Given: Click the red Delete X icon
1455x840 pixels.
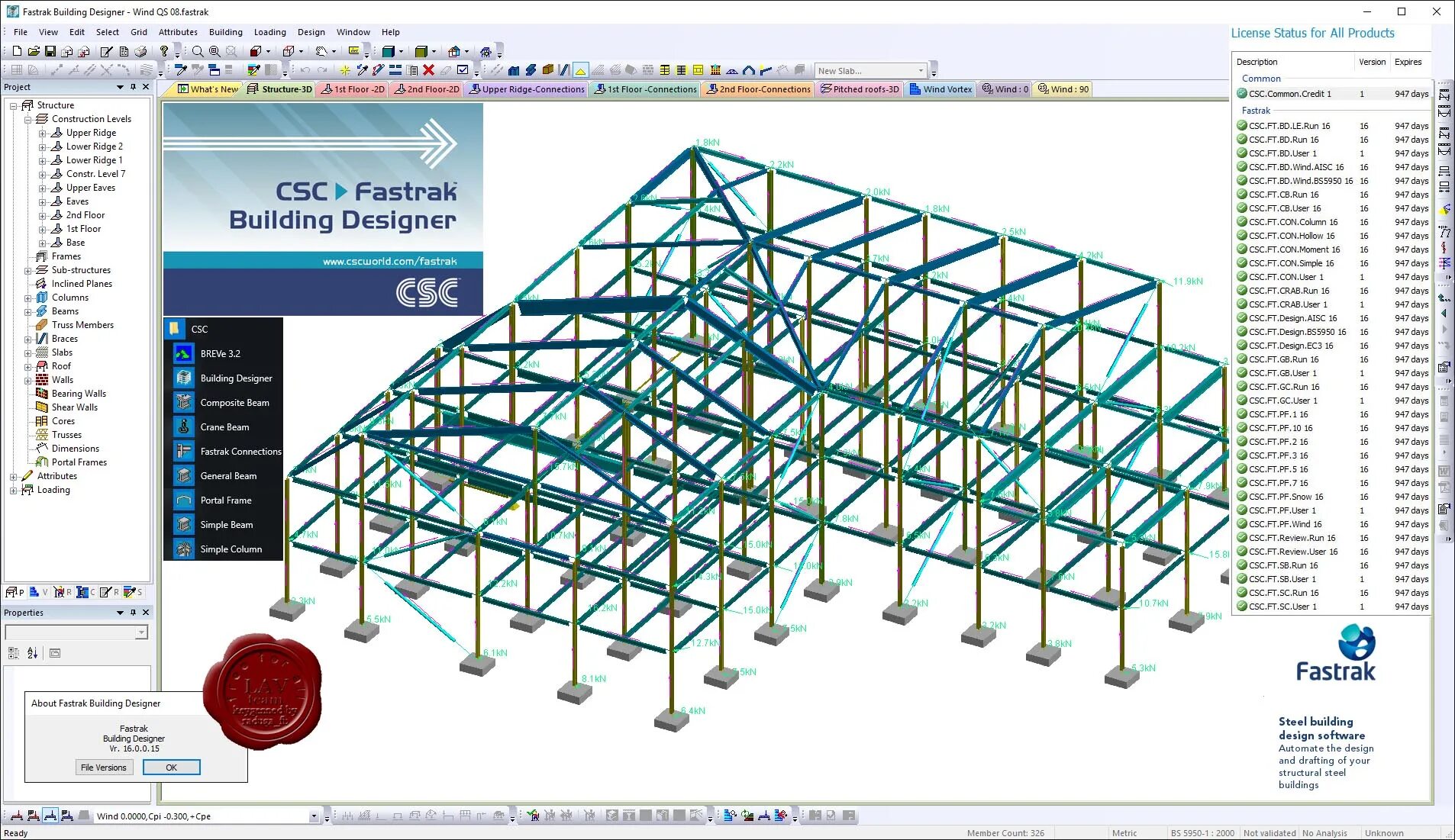Looking at the screenshot, I should coord(428,70).
